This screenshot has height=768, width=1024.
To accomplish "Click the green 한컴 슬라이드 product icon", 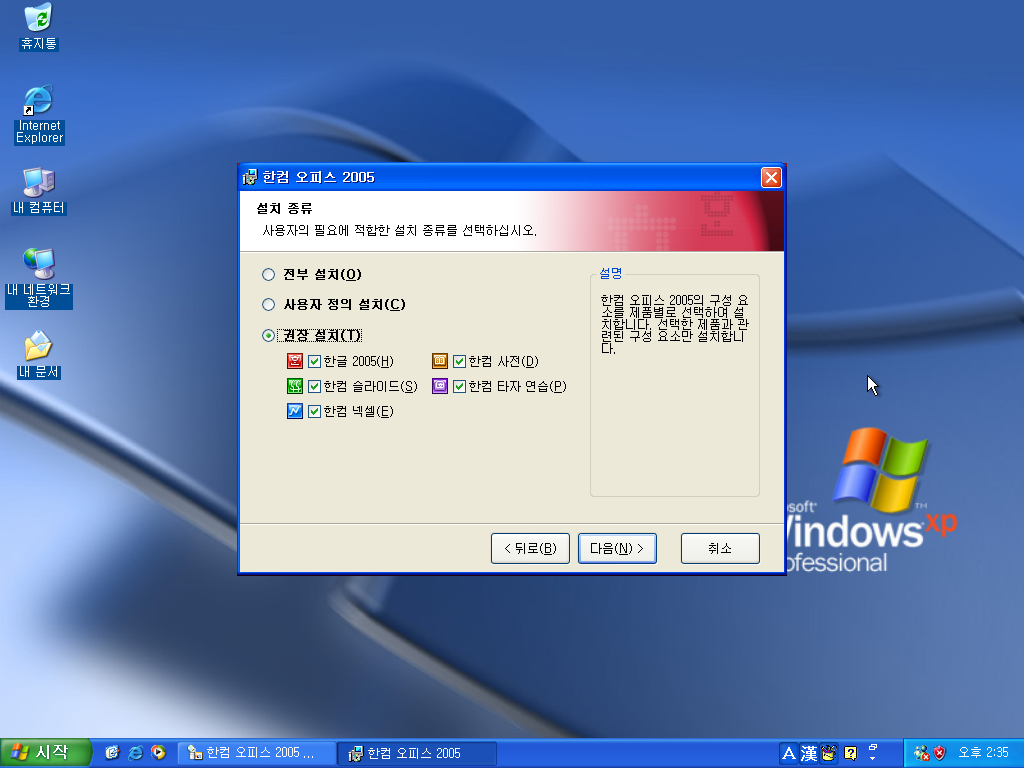I will pos(295,386).
